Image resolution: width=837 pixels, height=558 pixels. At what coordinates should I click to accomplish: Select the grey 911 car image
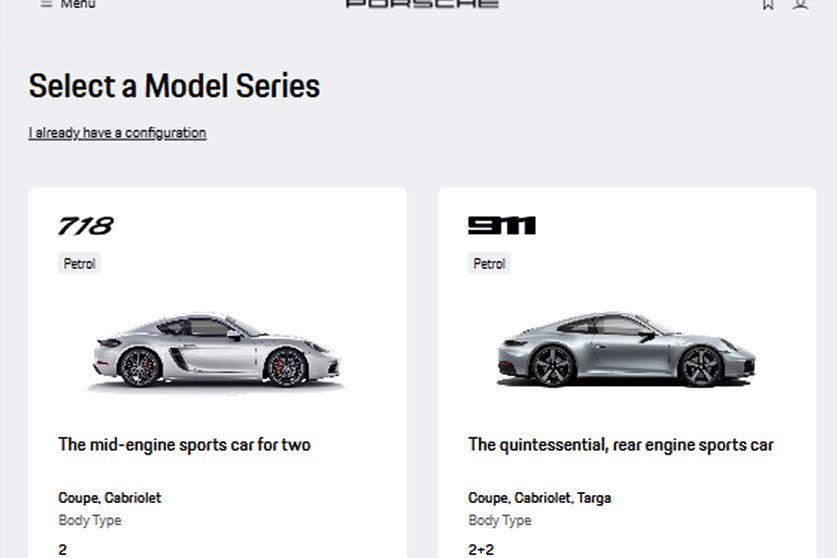626,349
